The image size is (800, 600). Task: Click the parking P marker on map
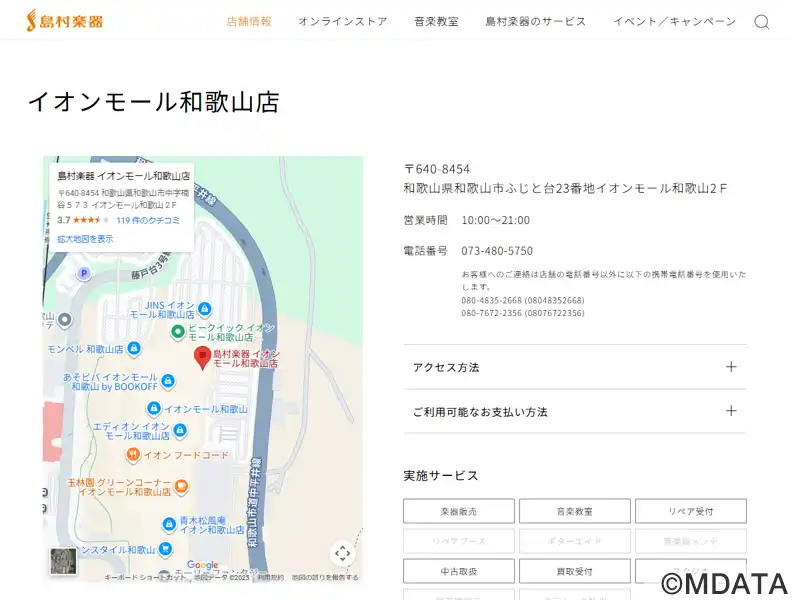pyautogui.click(x=84, y=273)
